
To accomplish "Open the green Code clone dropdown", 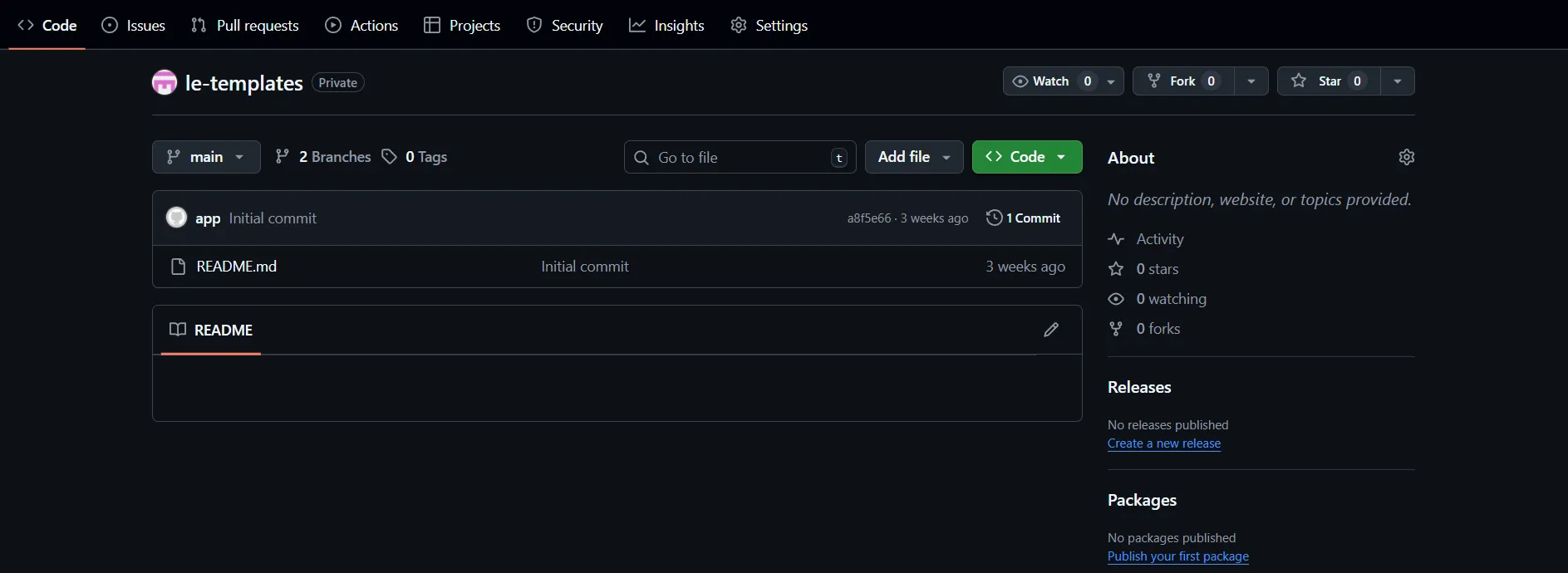I will coord(1027,157).
